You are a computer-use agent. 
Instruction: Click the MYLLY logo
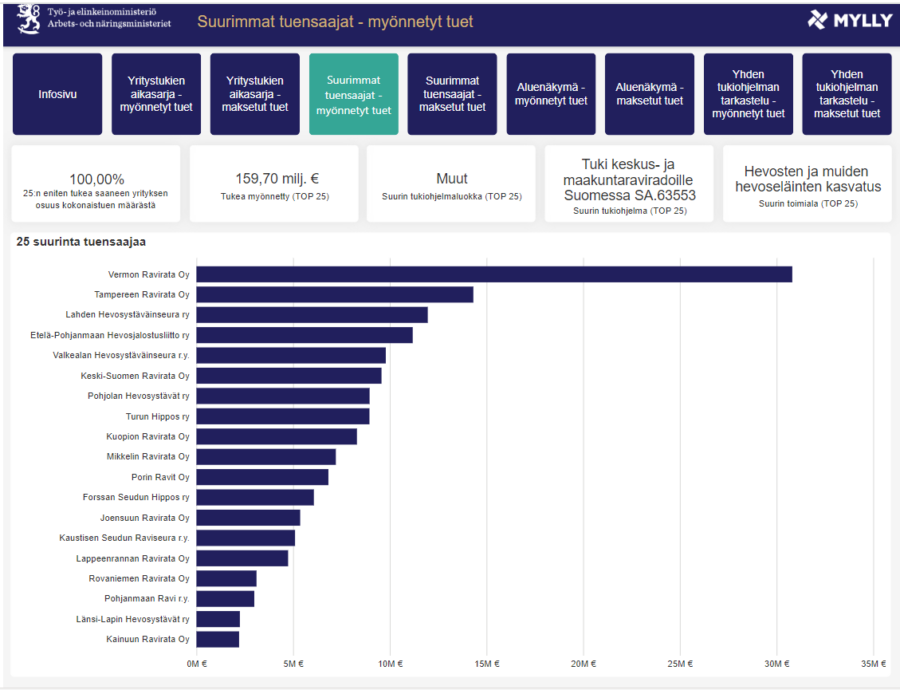click(849, 21)
